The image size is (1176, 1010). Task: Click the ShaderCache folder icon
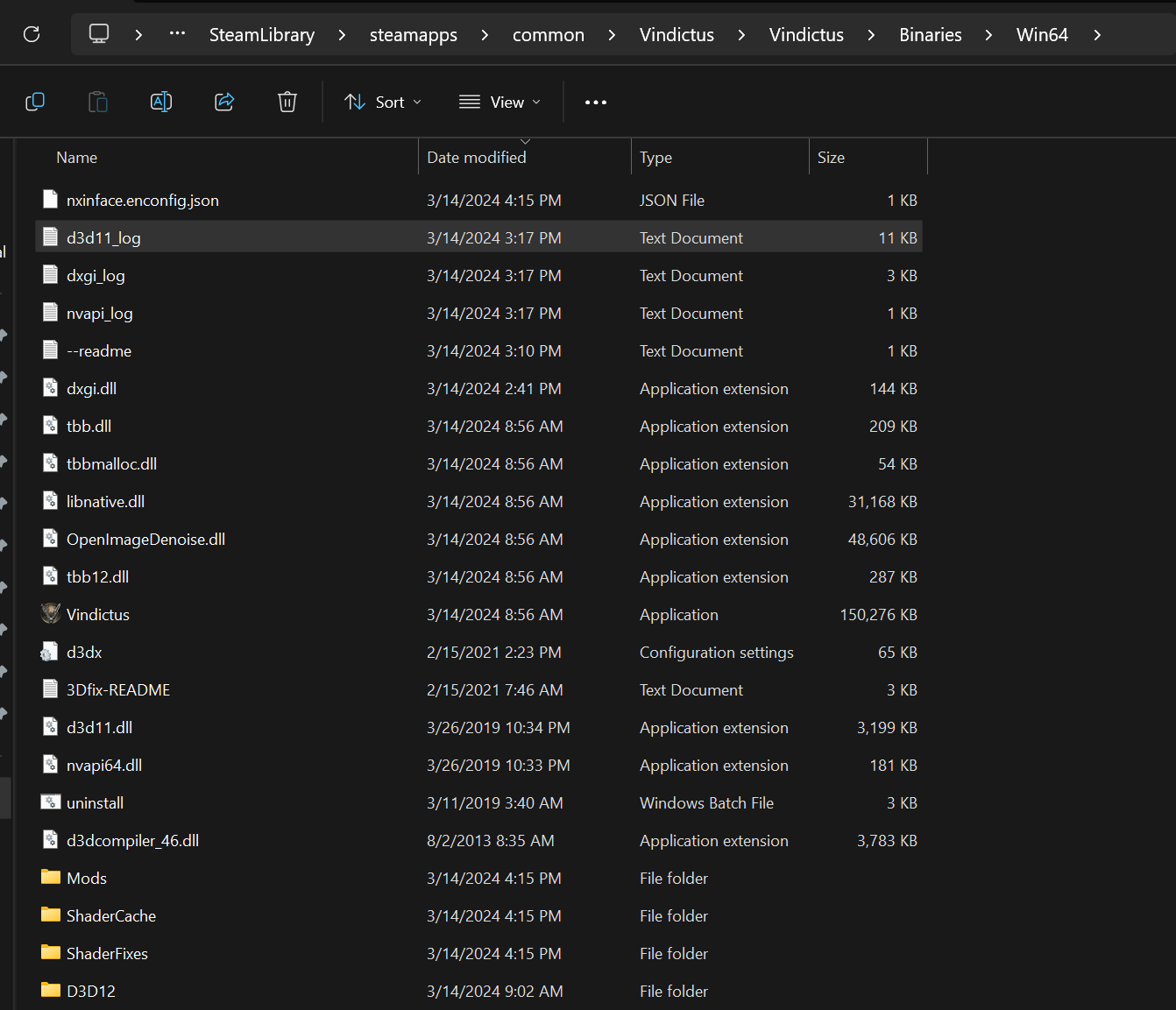pos(51,915)
